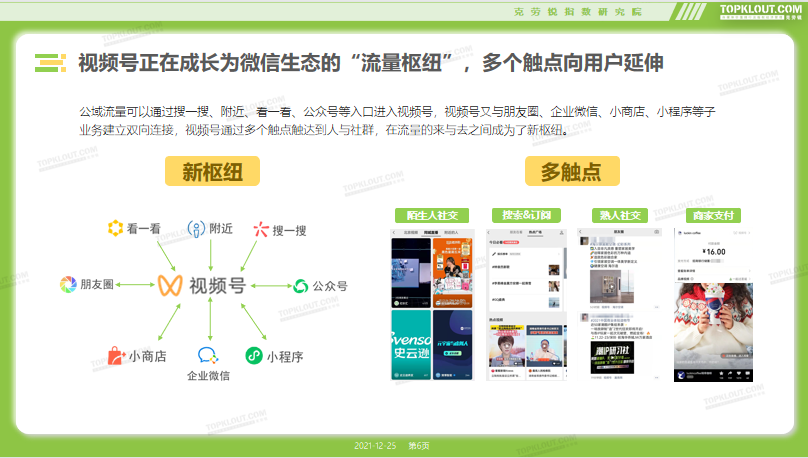Click the 朋友圈 label text

97,284
